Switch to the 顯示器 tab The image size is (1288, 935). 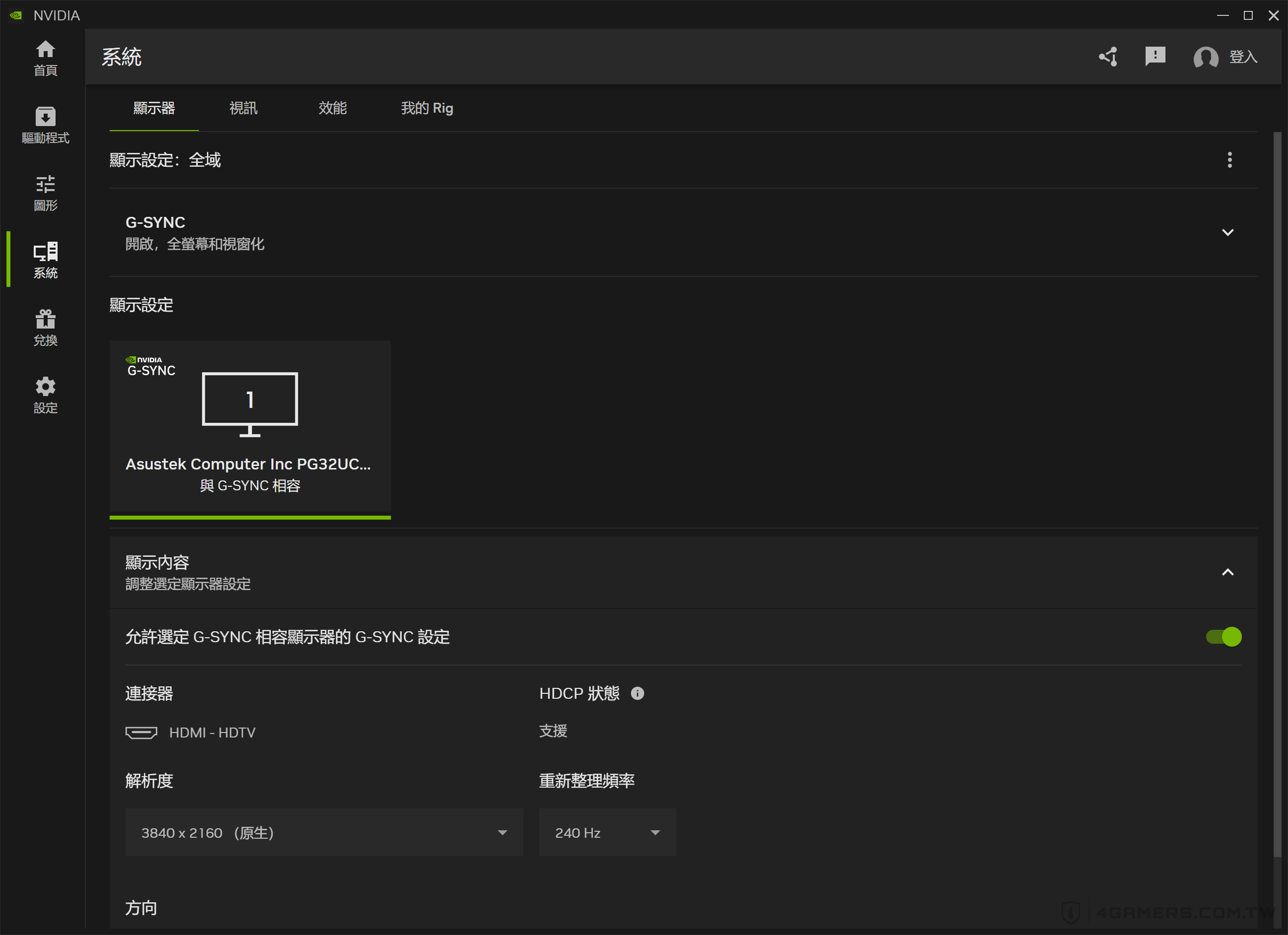click(x=154, y=108)
